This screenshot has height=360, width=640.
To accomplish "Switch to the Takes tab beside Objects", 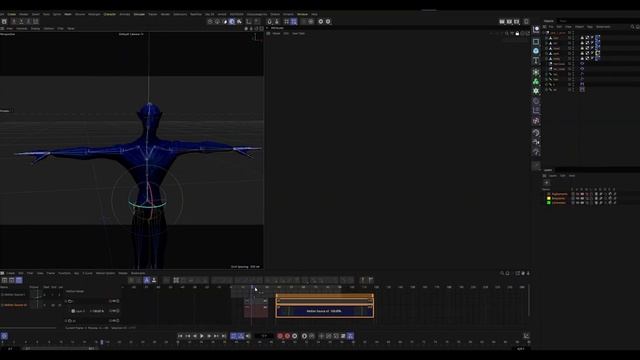I will tap(563, 21).
